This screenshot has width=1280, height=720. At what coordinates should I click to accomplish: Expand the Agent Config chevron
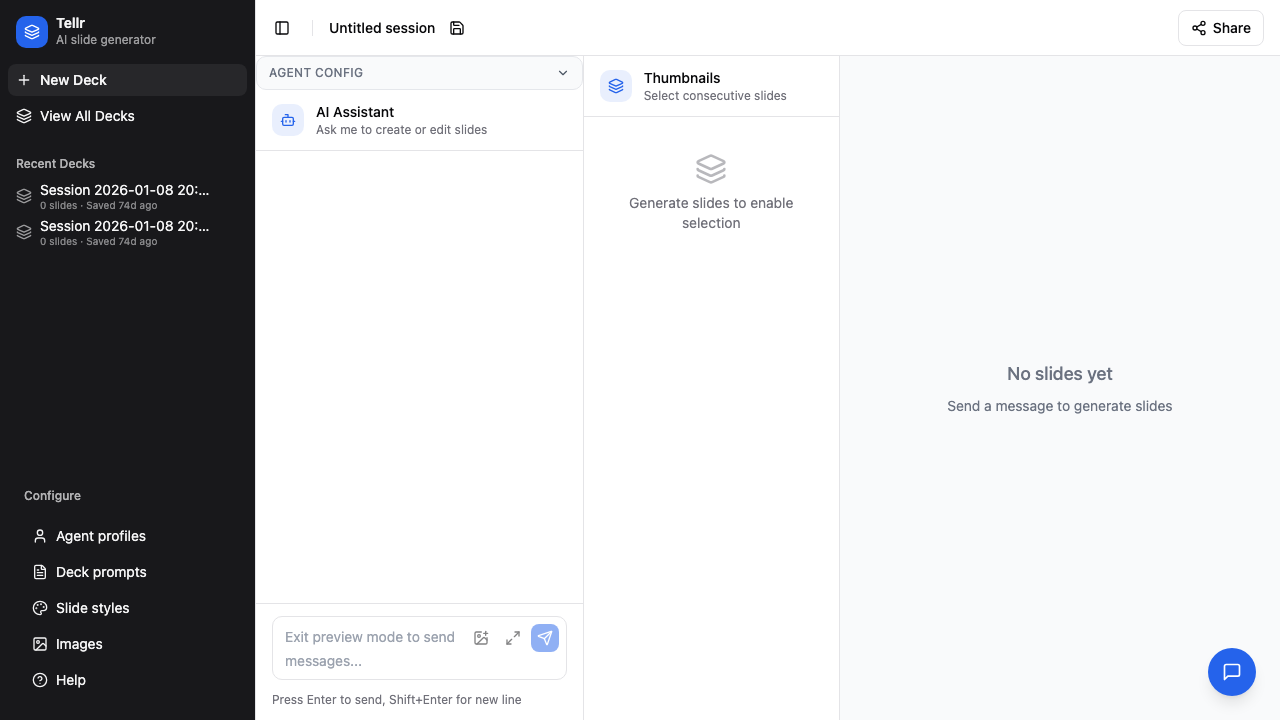pos(563,73)
